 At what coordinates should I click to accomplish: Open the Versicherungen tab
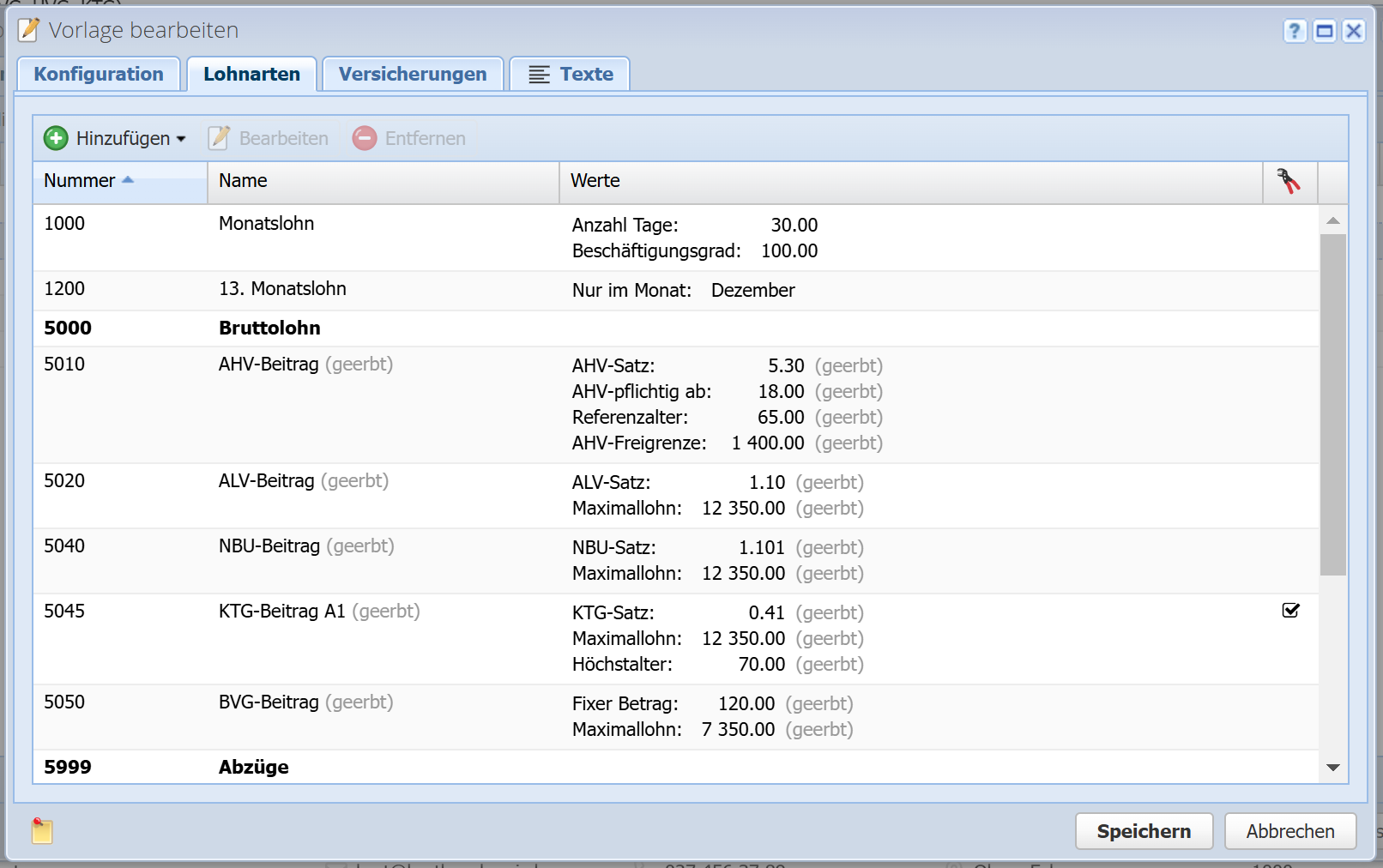click(x=412, y=75)
